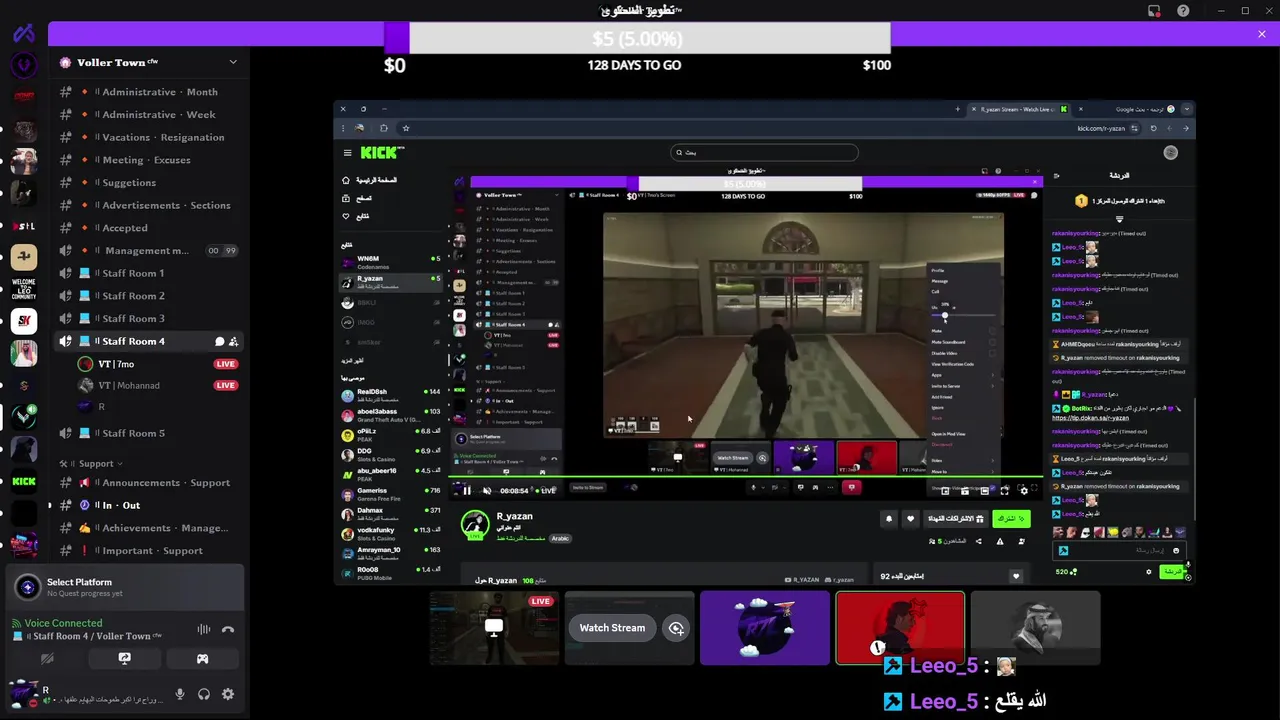Open R_yazan channel in Kick sidebar
This screenshot has width=1280, height=720.
pyautogui.click(x=390, y=282)
